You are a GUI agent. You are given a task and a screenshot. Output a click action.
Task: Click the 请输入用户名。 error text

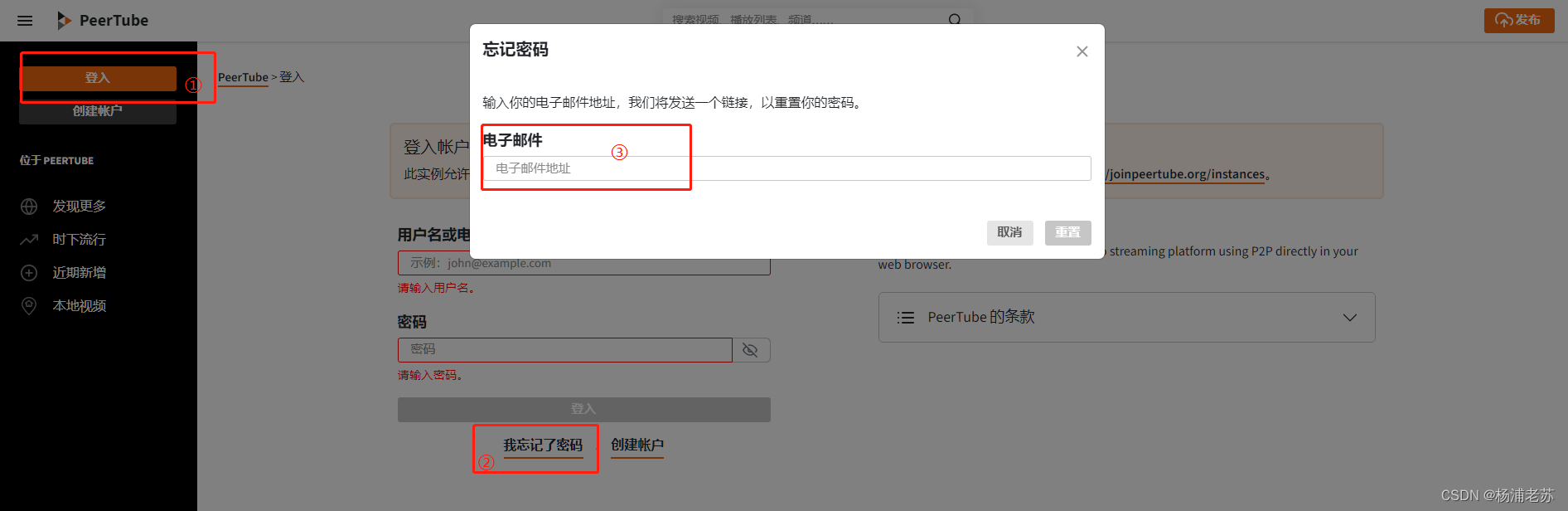[x=437, y=289]
